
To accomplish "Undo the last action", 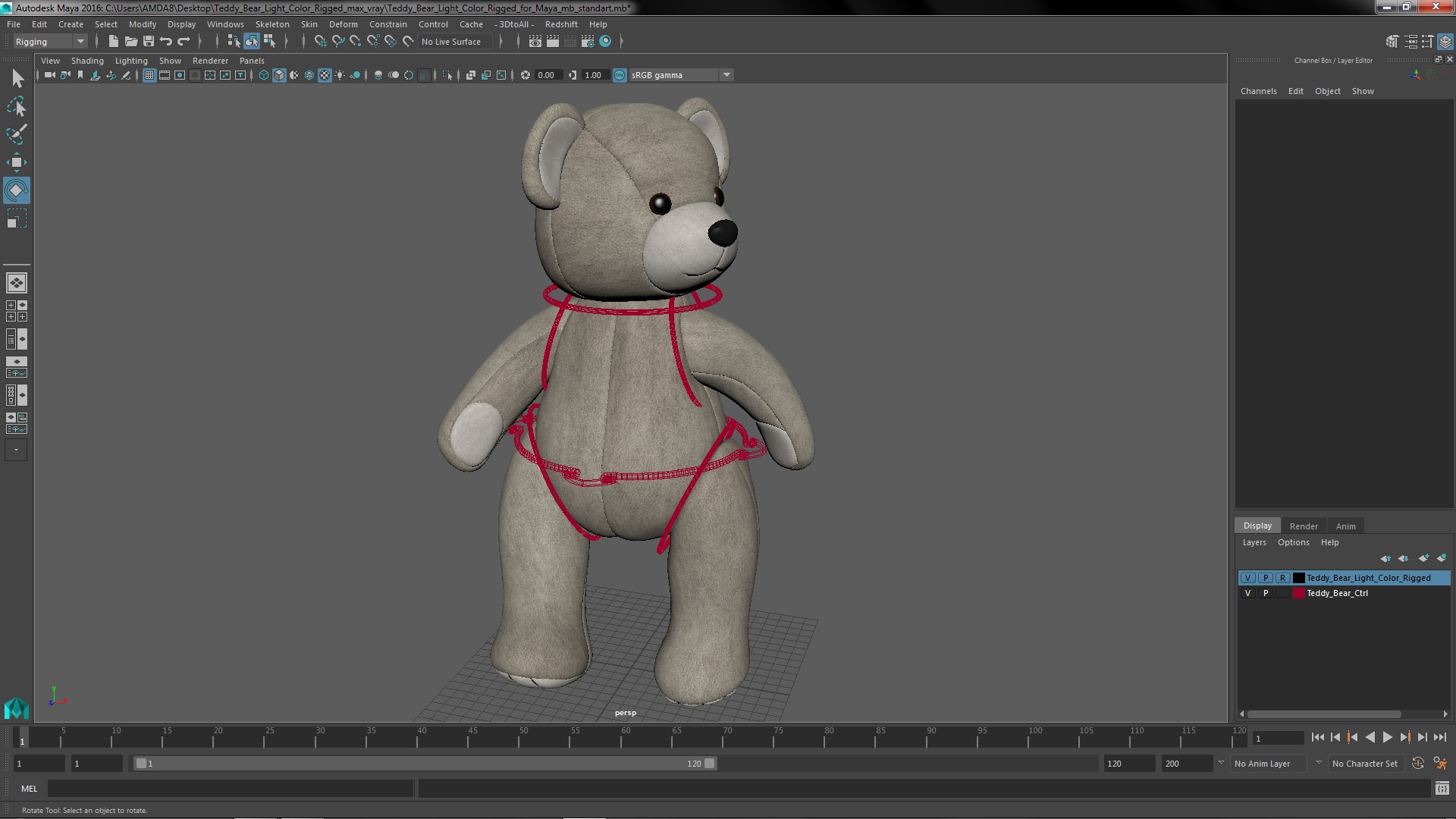I will point(166,41).
